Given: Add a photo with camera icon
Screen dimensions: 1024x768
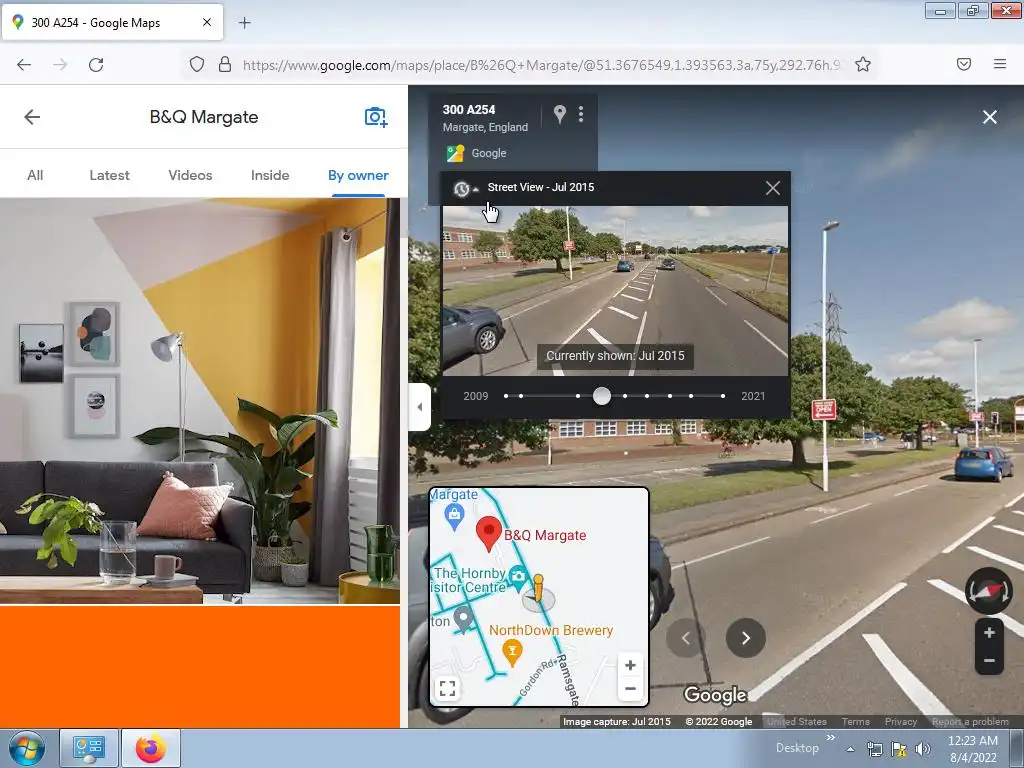Looking at the screenshot, I should click(376, 117).
